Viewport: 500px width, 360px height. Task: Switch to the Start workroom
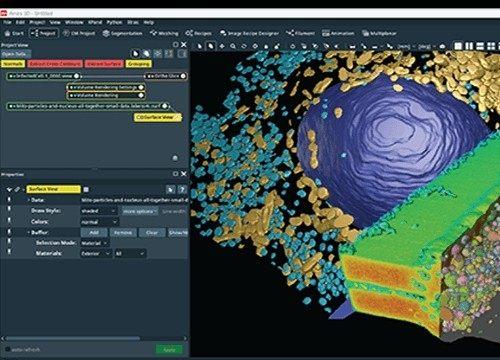14,33
